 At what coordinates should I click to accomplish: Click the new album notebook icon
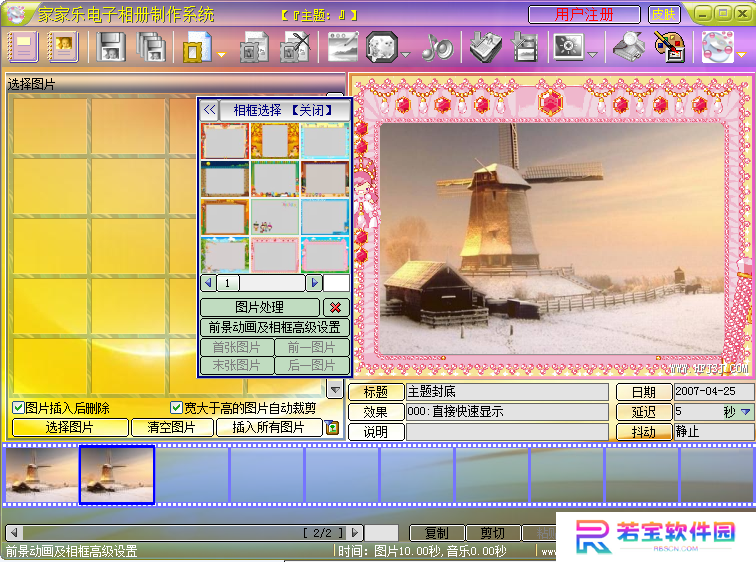tap(23, 46)
